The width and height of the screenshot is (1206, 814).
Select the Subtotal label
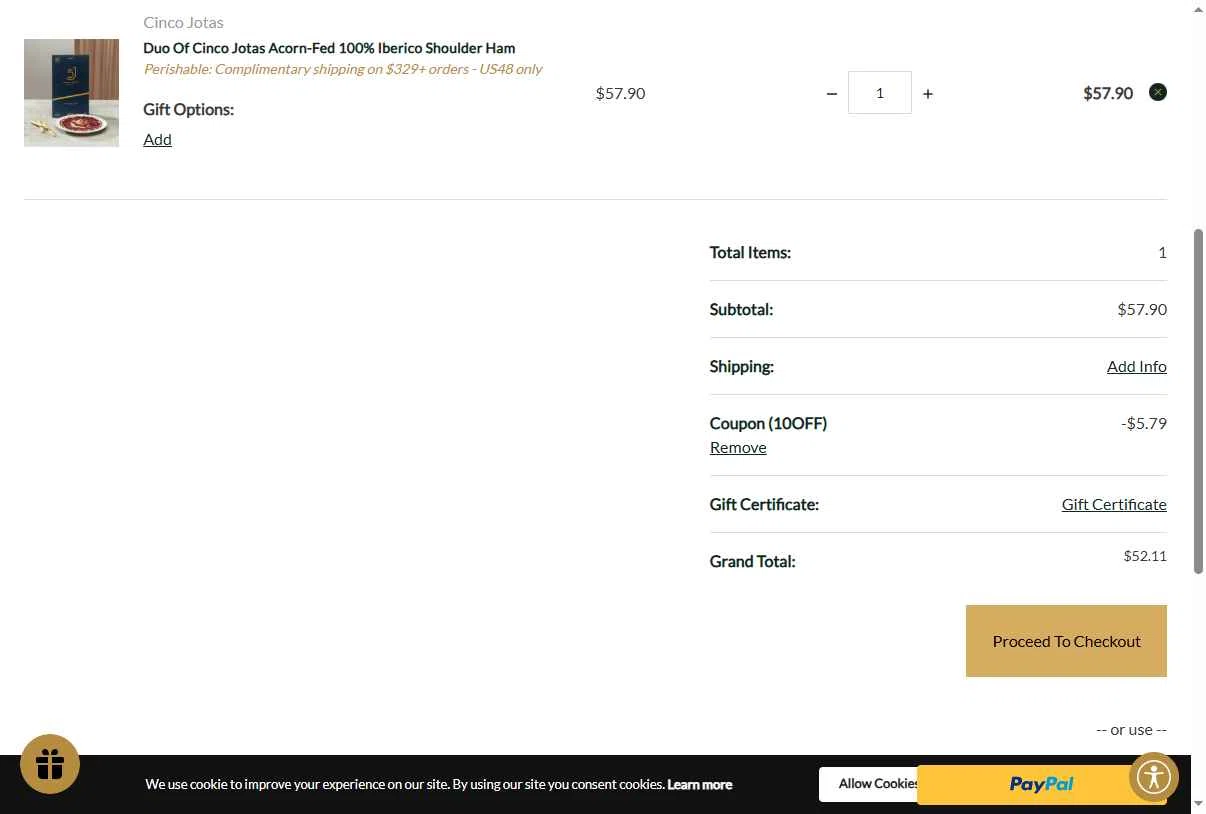pyautogui.click(x=741, y=309)
